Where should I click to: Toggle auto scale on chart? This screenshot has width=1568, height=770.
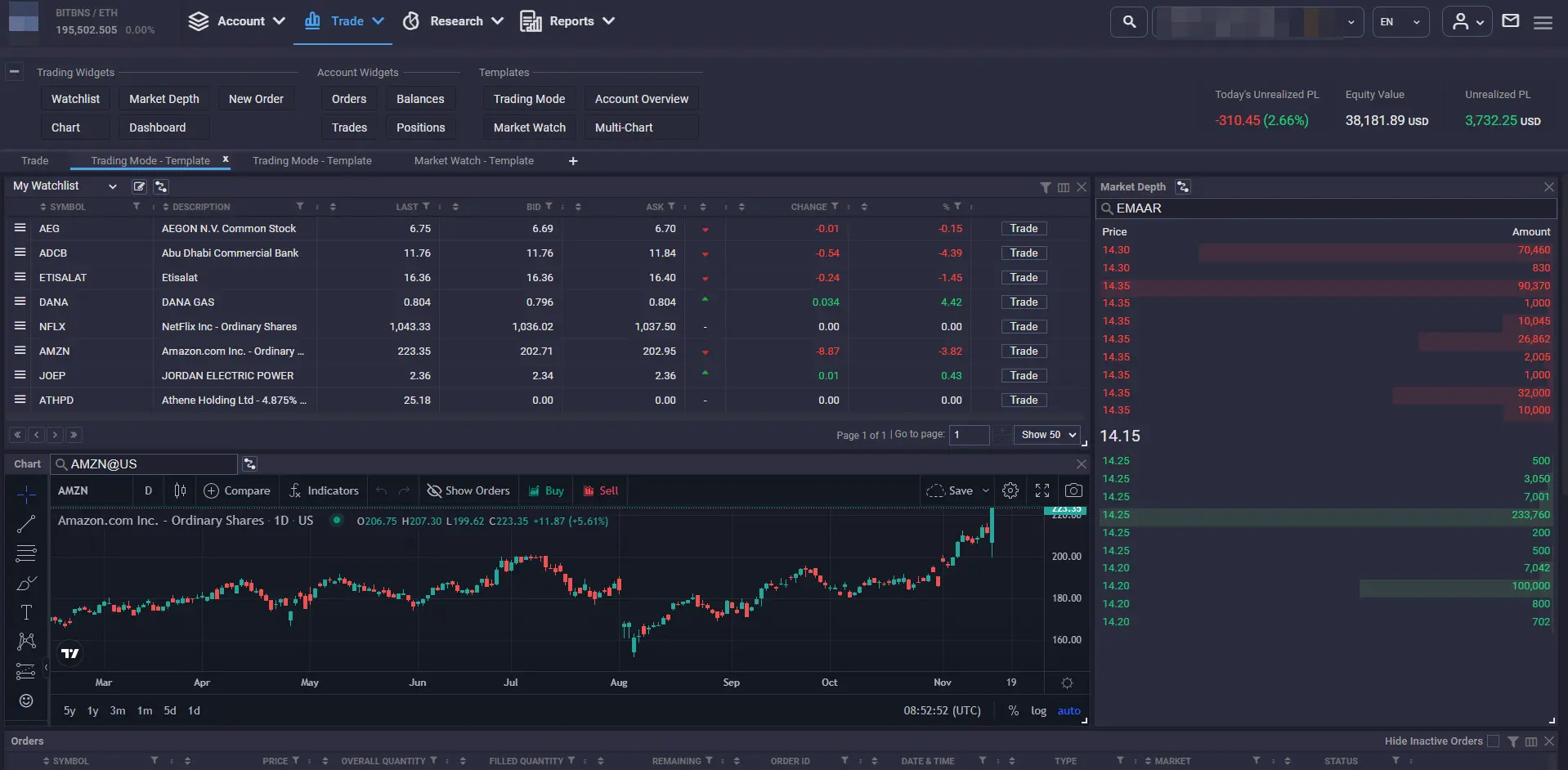1068,711
